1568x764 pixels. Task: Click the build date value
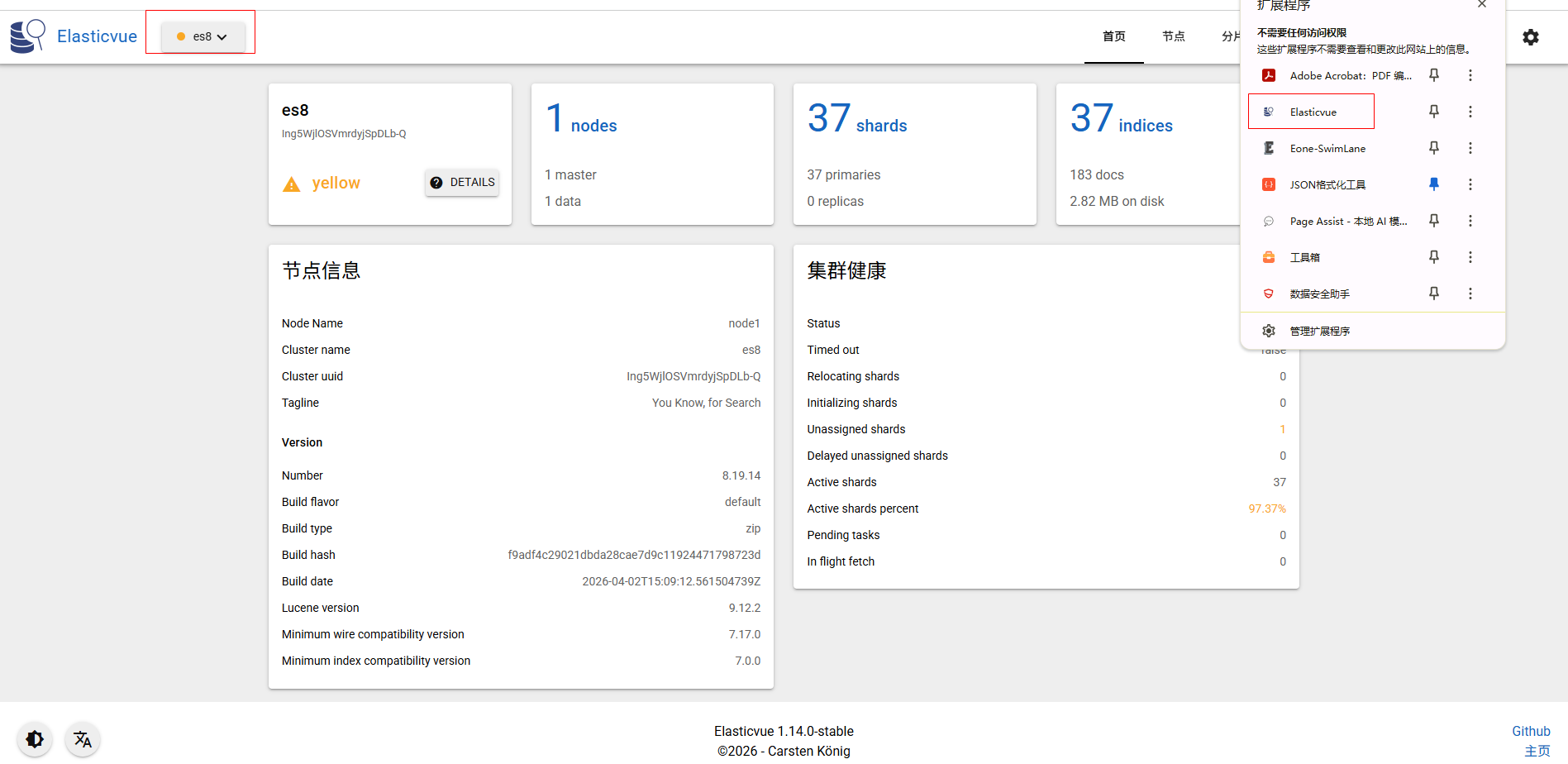671,581
